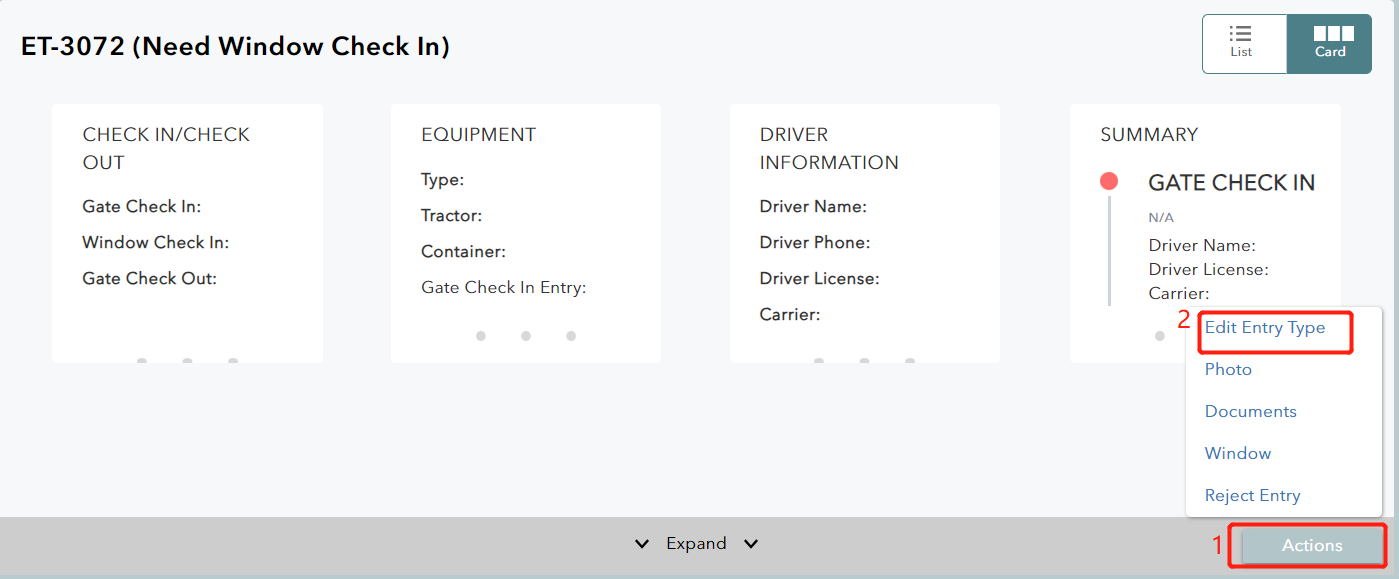Click pagination dot in Summary card
This screenshot has width=1399, height=579.
tap(1159, 336)
